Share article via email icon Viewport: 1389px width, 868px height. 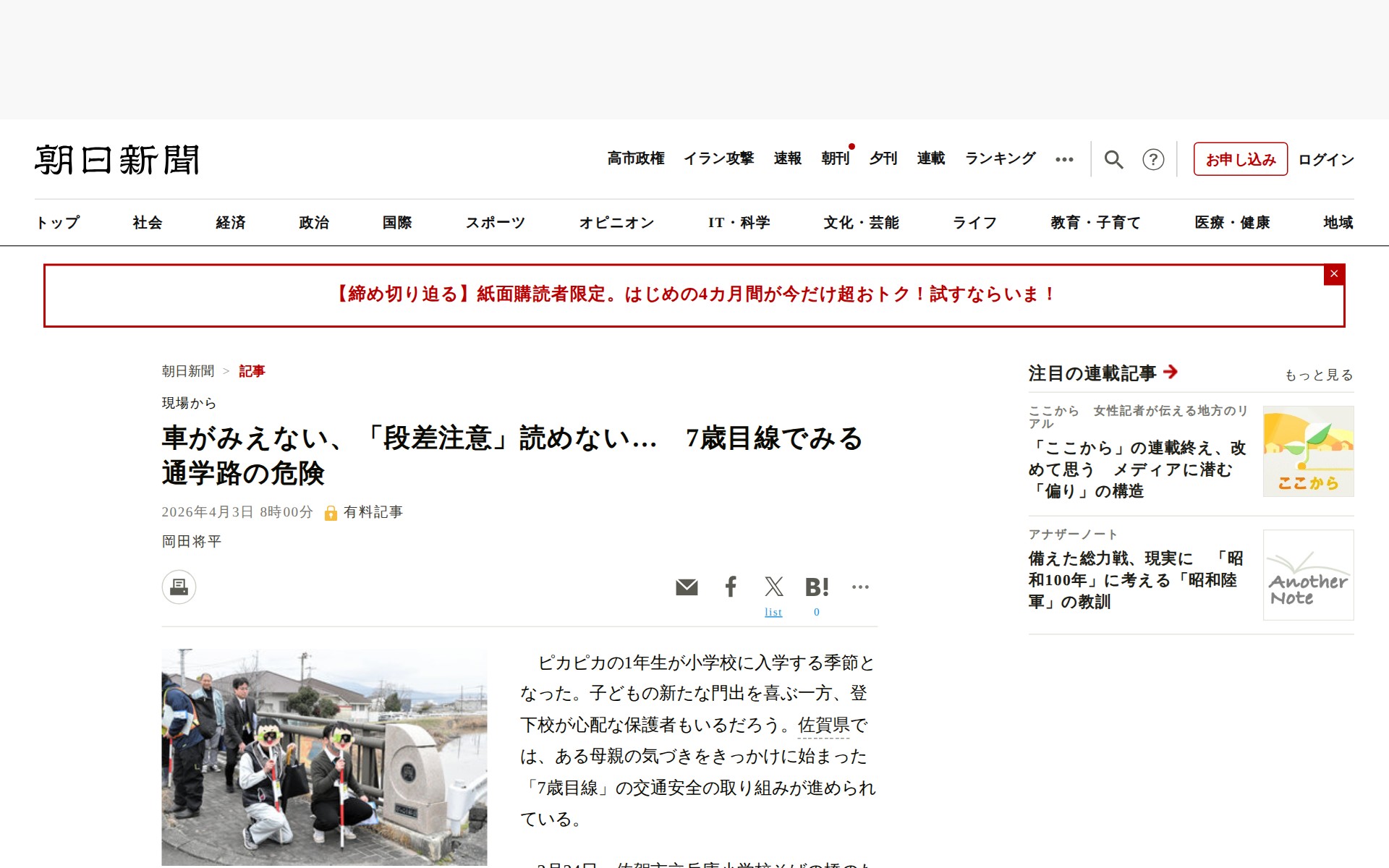click(x=687, y=587)
